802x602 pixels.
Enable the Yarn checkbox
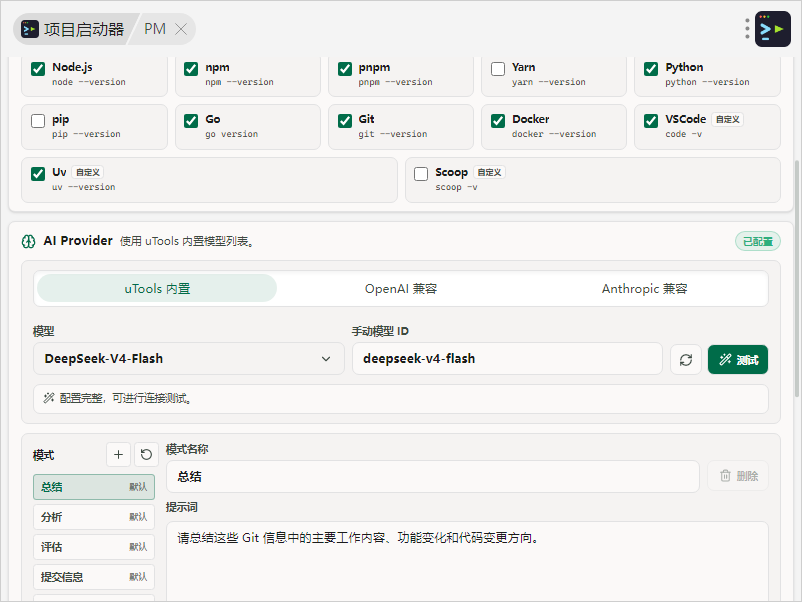[498, 69]
